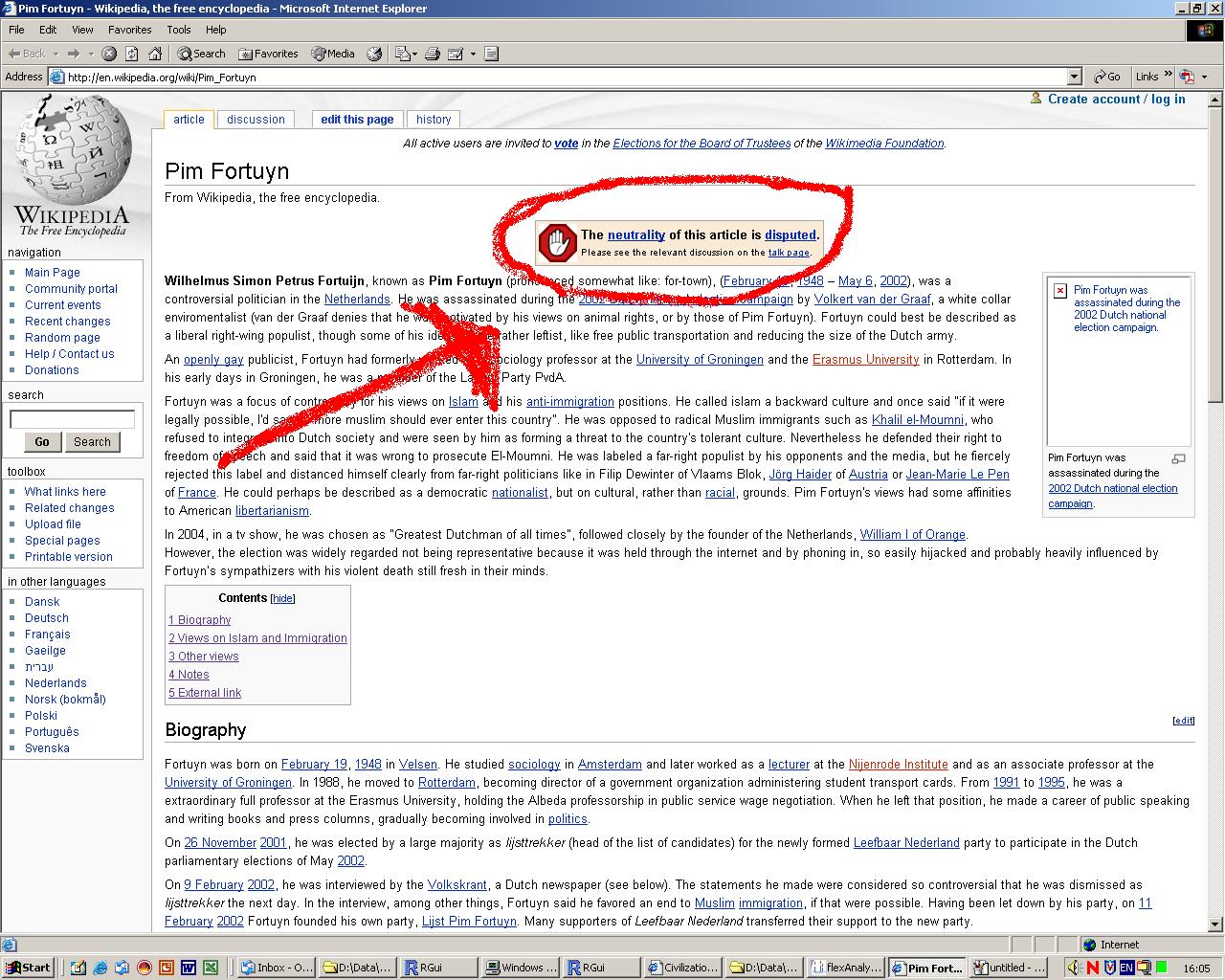This screenshot has width=1225, height=980.
Task: Open the Help menu
Action: [216, 30]
